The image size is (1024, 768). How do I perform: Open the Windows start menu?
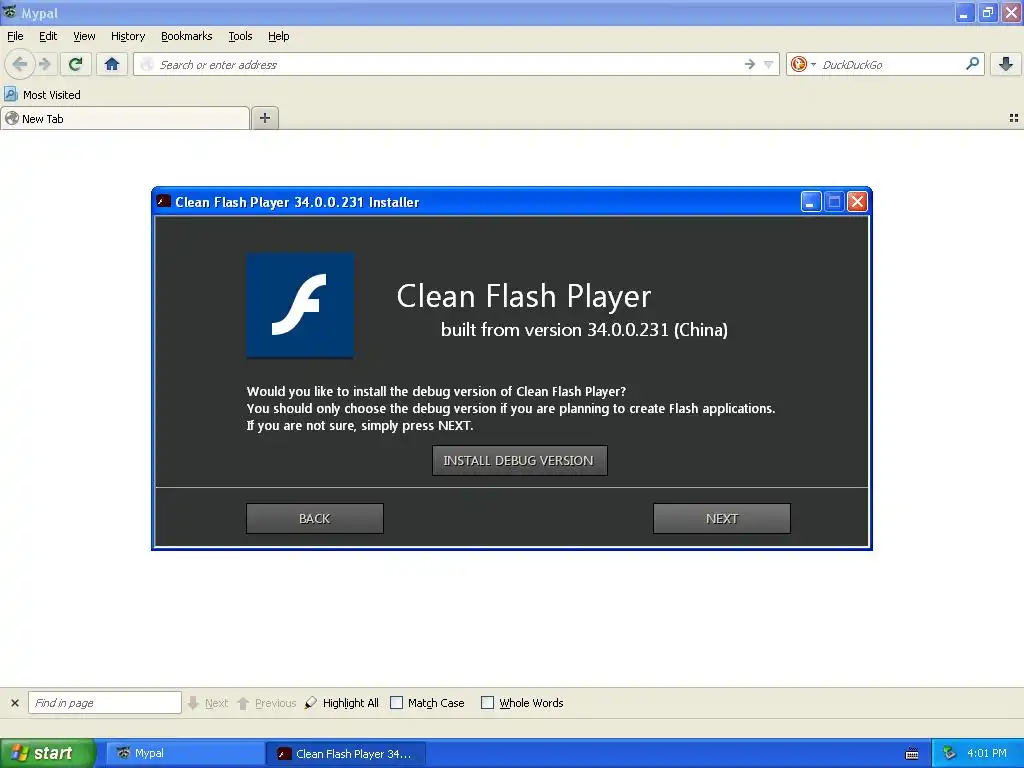pos(46,753)
